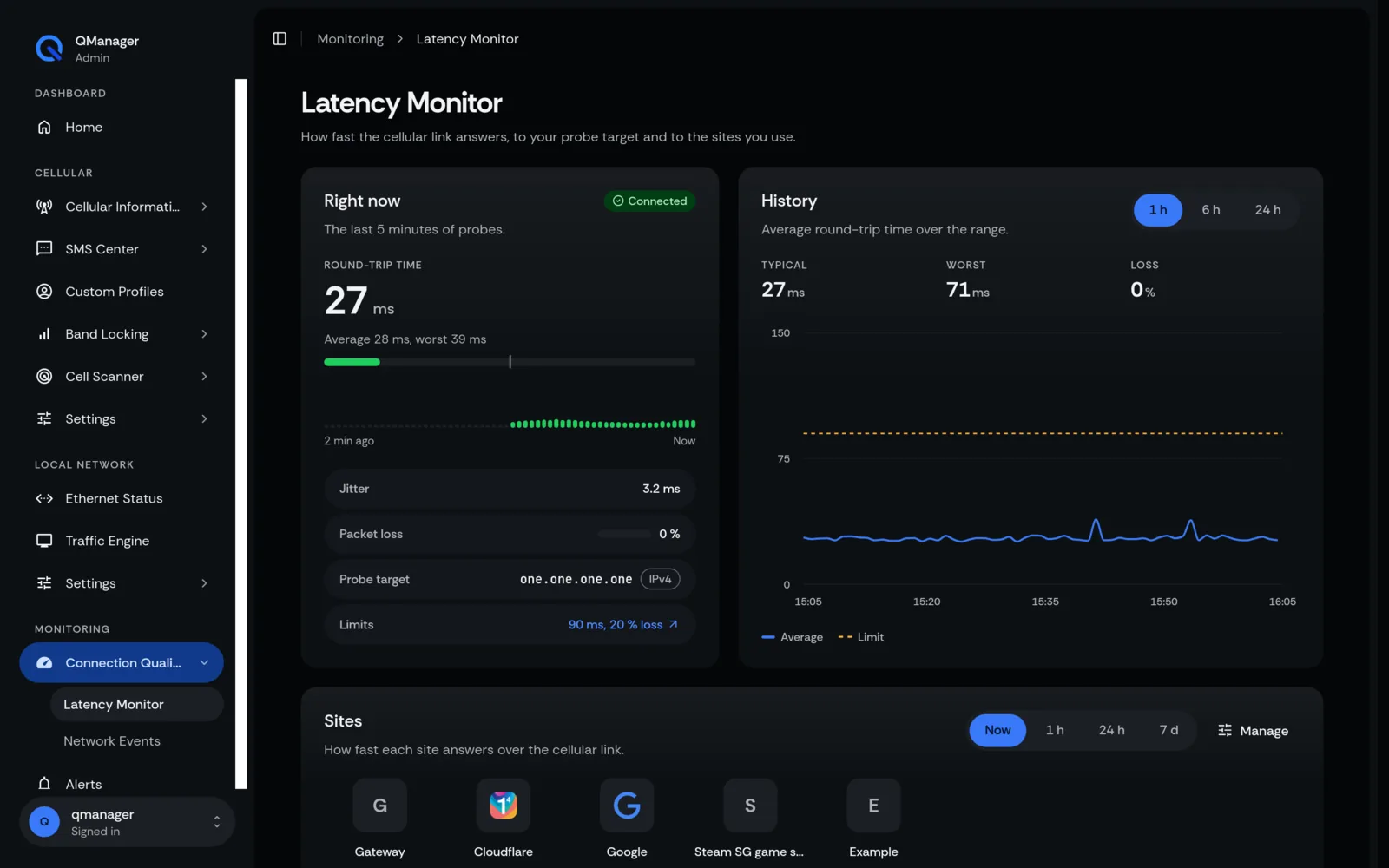The height and width of the screenshot is (868, 1389).
Task: Click the Gateway site icon
Action: (379, 806)
